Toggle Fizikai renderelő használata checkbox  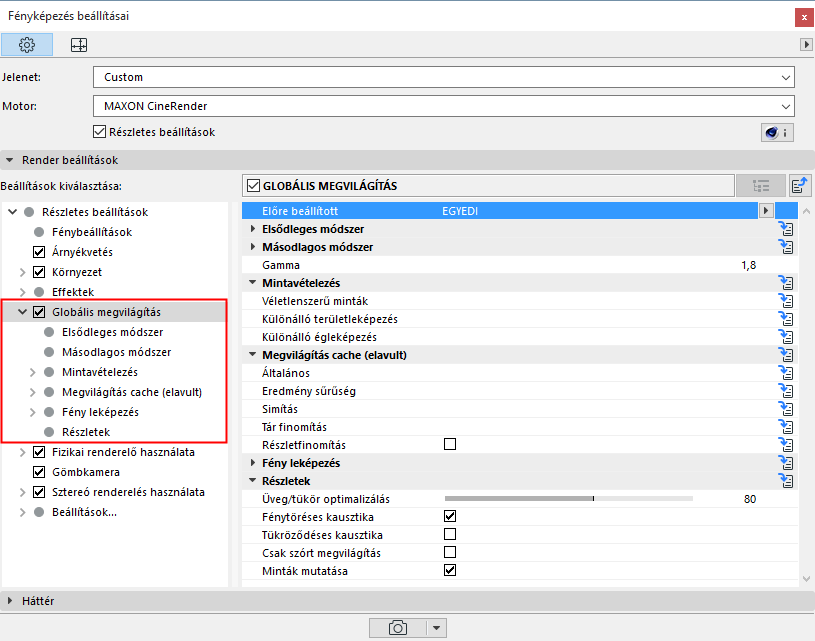point(39,452)
